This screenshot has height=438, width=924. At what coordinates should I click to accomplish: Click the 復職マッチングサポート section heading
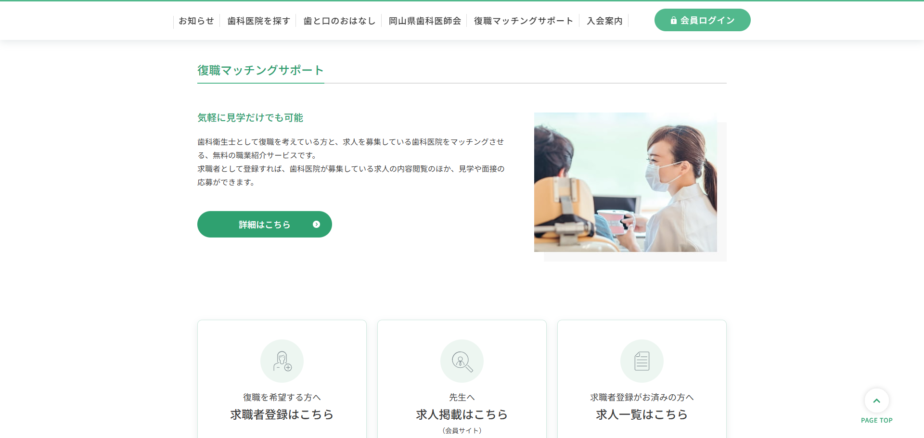260,70
